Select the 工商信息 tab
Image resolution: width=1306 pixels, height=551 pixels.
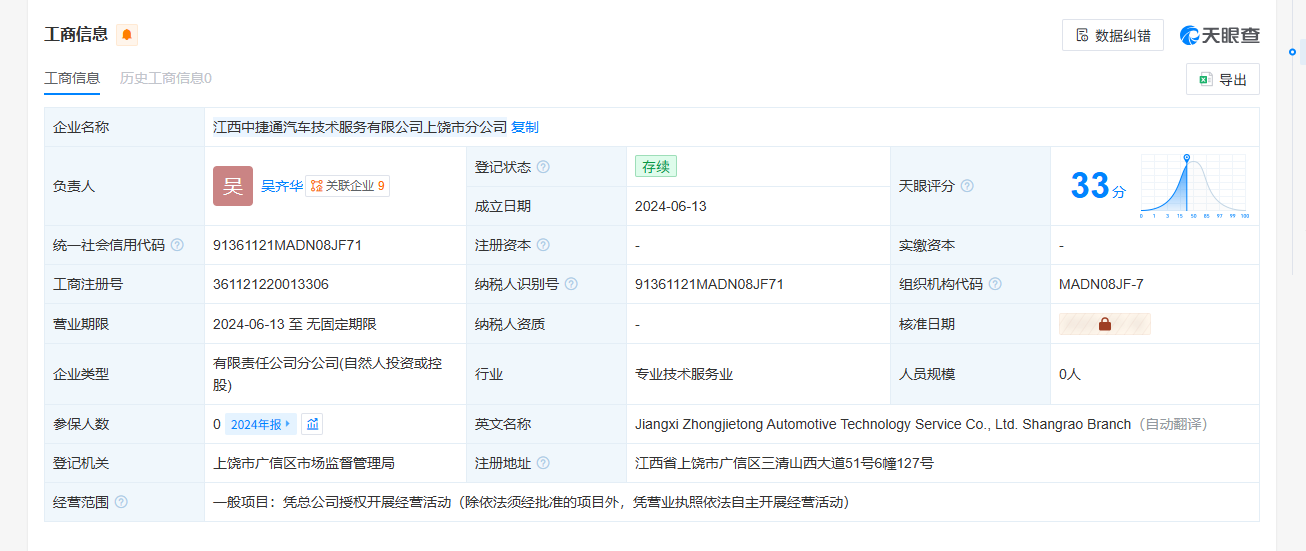[72, 78]
